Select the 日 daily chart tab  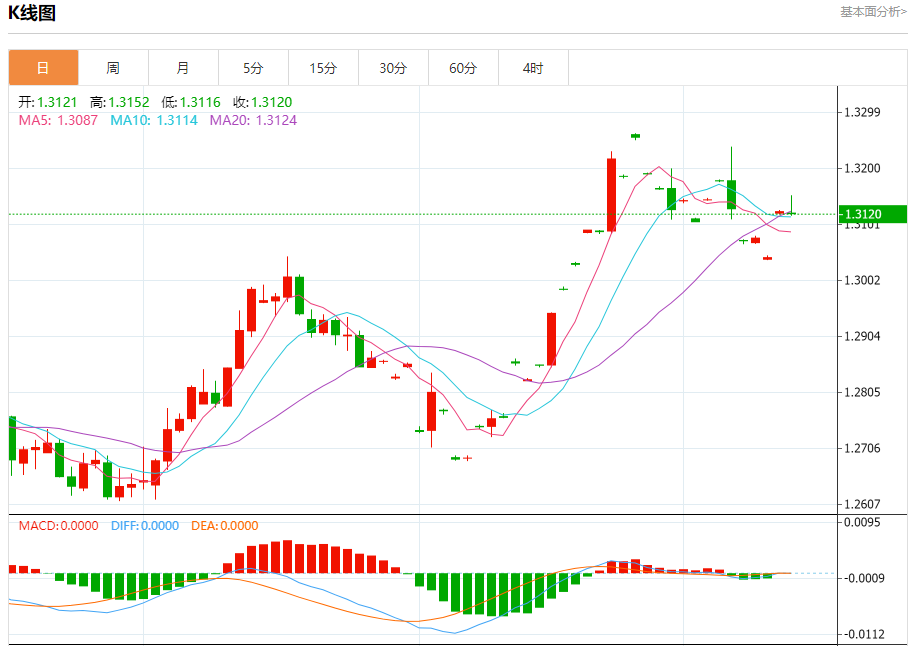tap(43, 68)
